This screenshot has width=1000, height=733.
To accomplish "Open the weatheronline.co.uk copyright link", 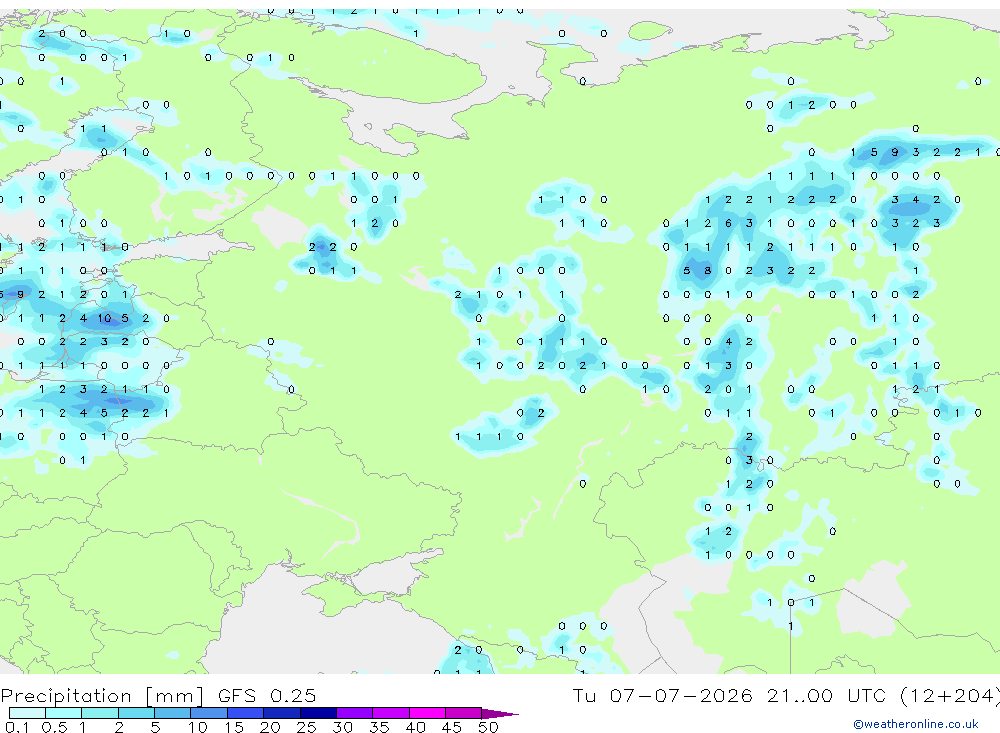I will [x=916, y=724].
